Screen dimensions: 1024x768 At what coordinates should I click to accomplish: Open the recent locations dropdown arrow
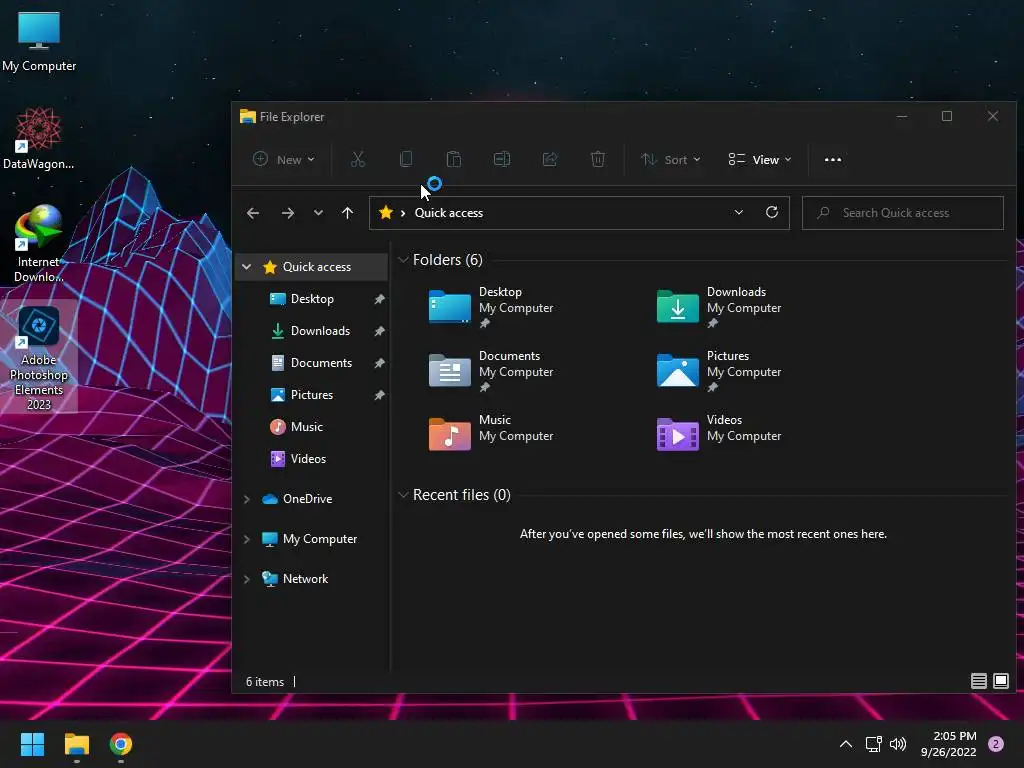point(318,213)
